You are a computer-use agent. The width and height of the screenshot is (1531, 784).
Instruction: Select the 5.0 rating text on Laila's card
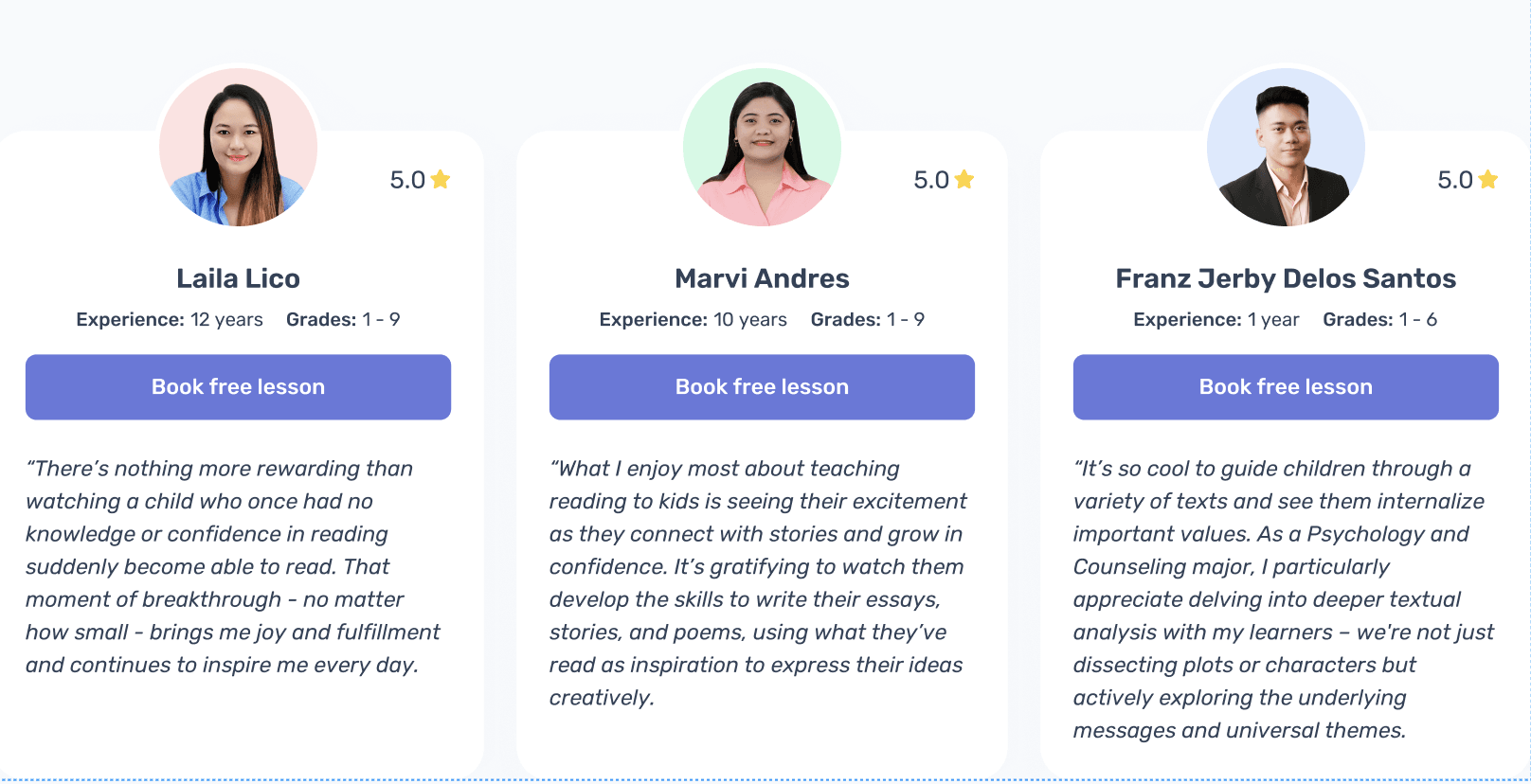coord(407,180)
